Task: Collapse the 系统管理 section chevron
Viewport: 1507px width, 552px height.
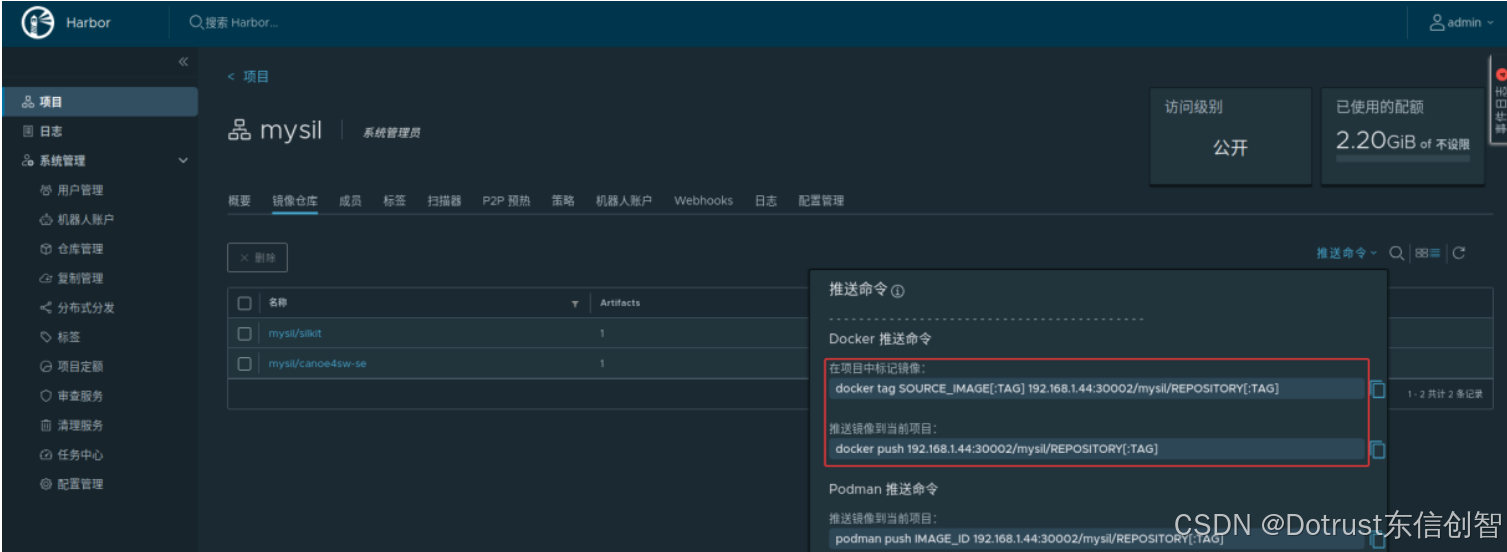Action: point(183,161)
